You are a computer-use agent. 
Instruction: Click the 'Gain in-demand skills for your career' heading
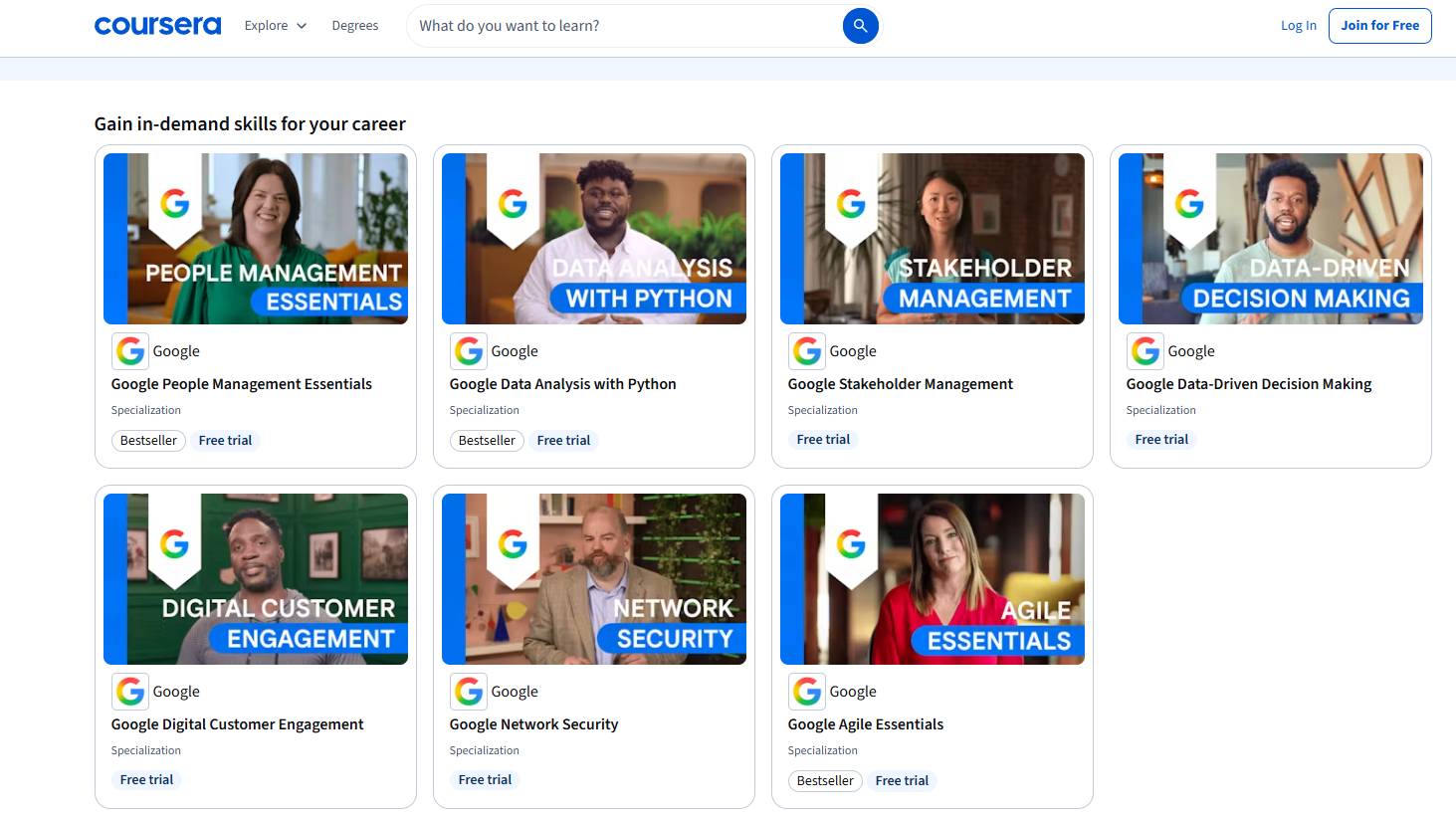coord(250,124)
